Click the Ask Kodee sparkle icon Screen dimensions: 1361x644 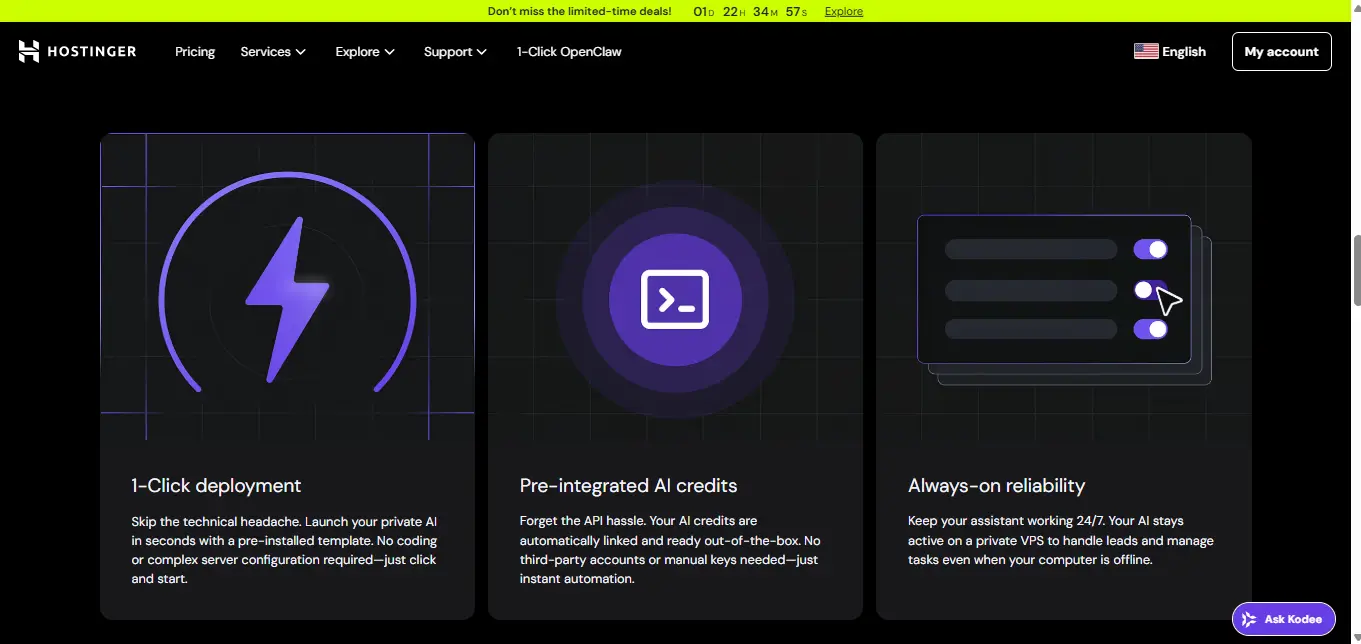click(1249, 619)
